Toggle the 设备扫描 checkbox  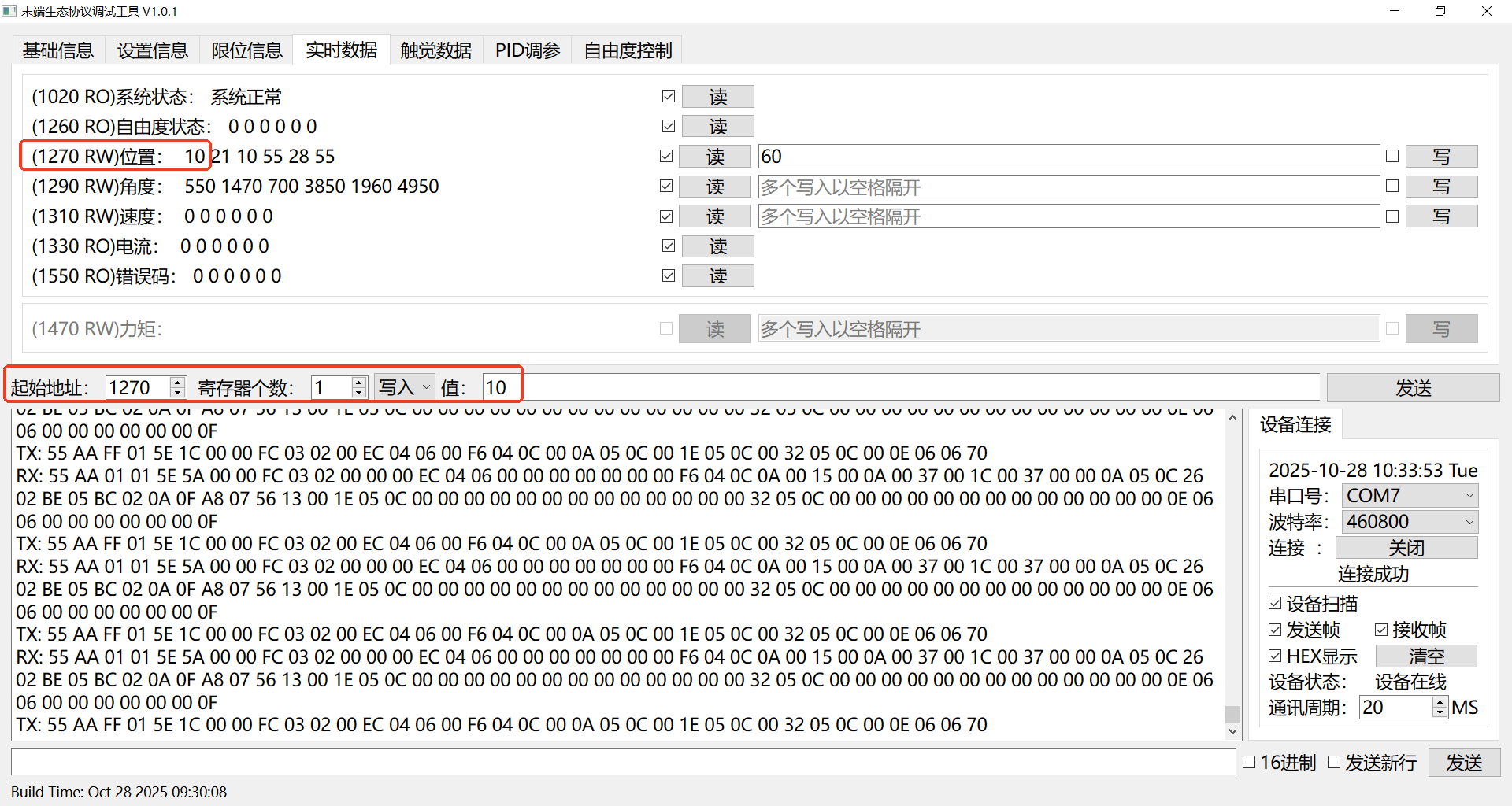click(1276, 604)
